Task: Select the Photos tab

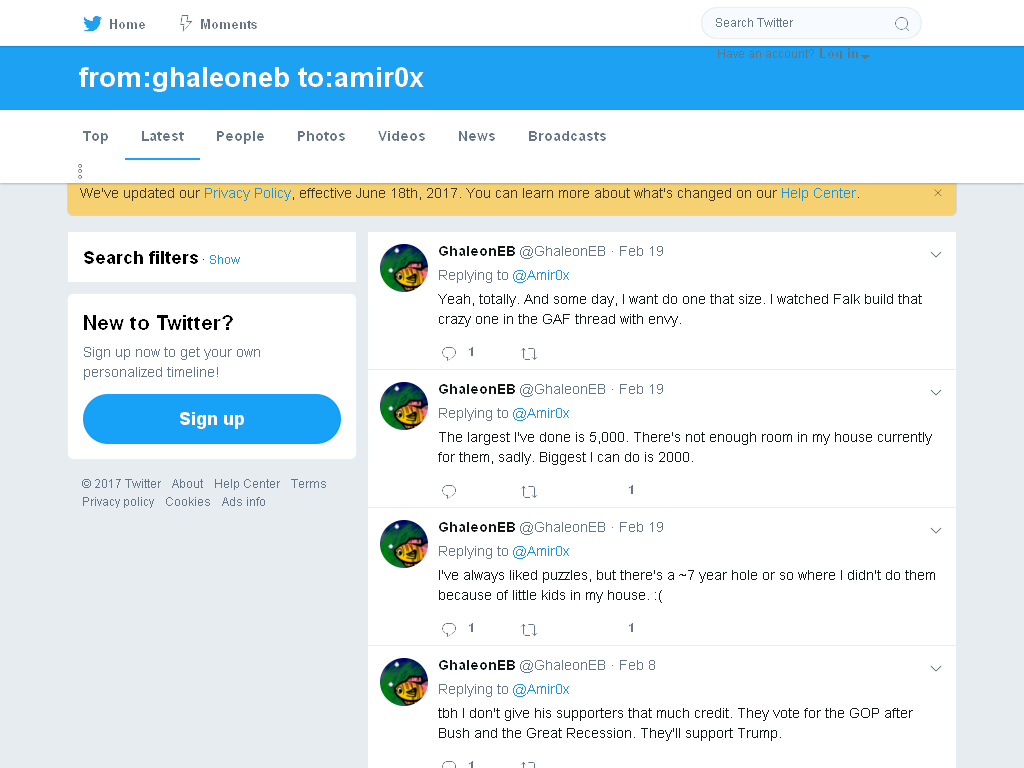Action: pyautogui.click(x=321, y=136)
